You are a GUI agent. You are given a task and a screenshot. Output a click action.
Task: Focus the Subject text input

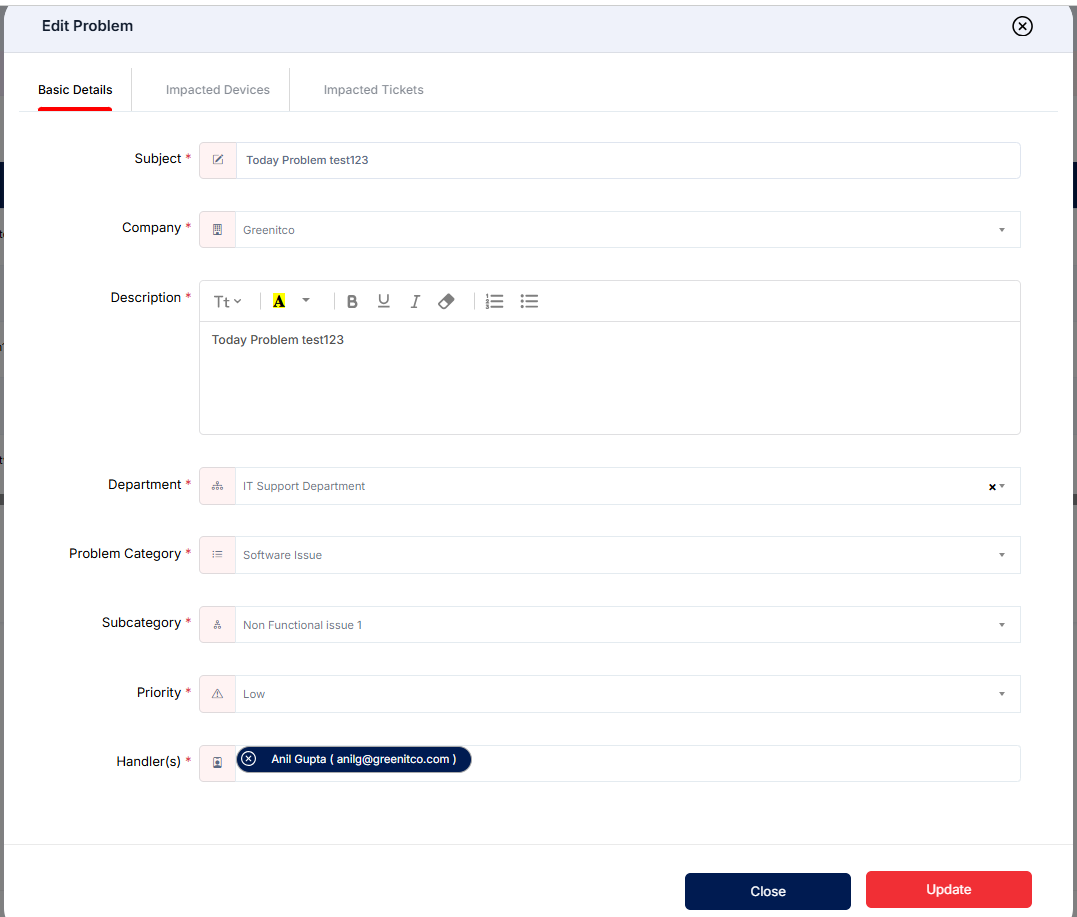click(x=628, y=160)
